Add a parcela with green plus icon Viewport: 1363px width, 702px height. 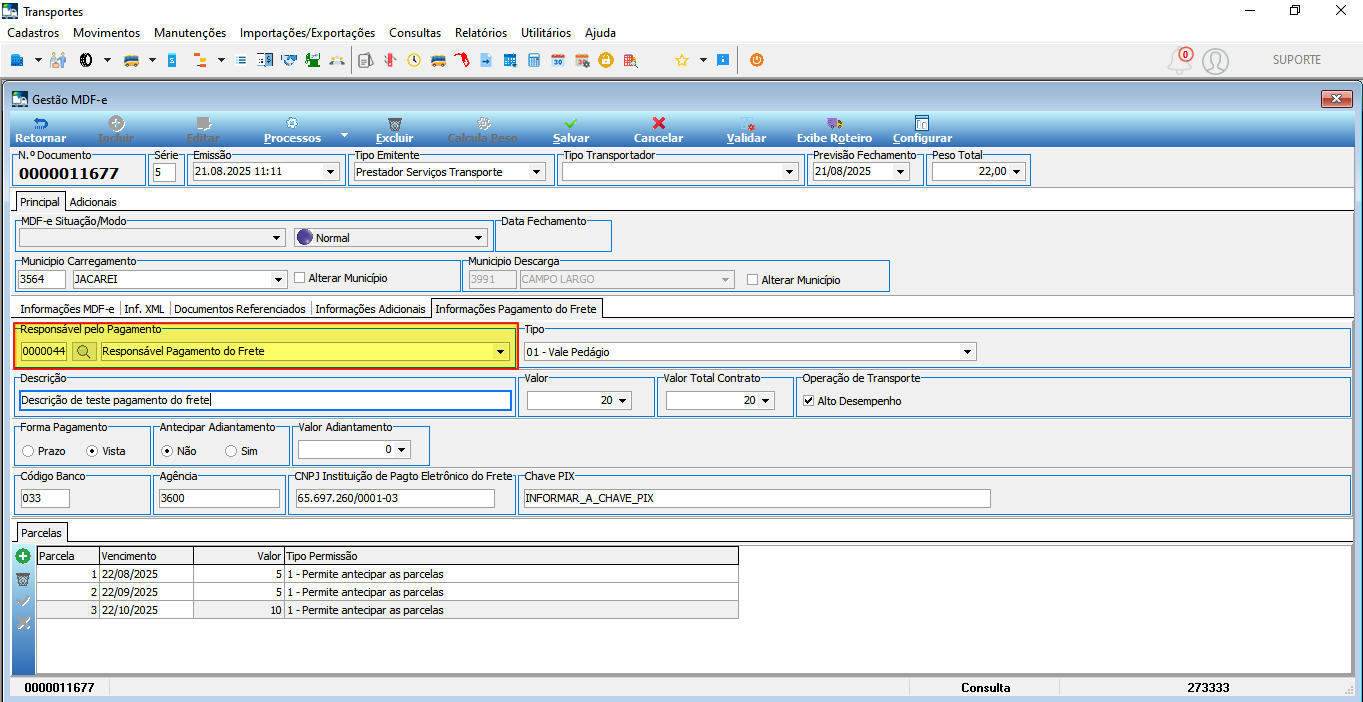[24, 556]
